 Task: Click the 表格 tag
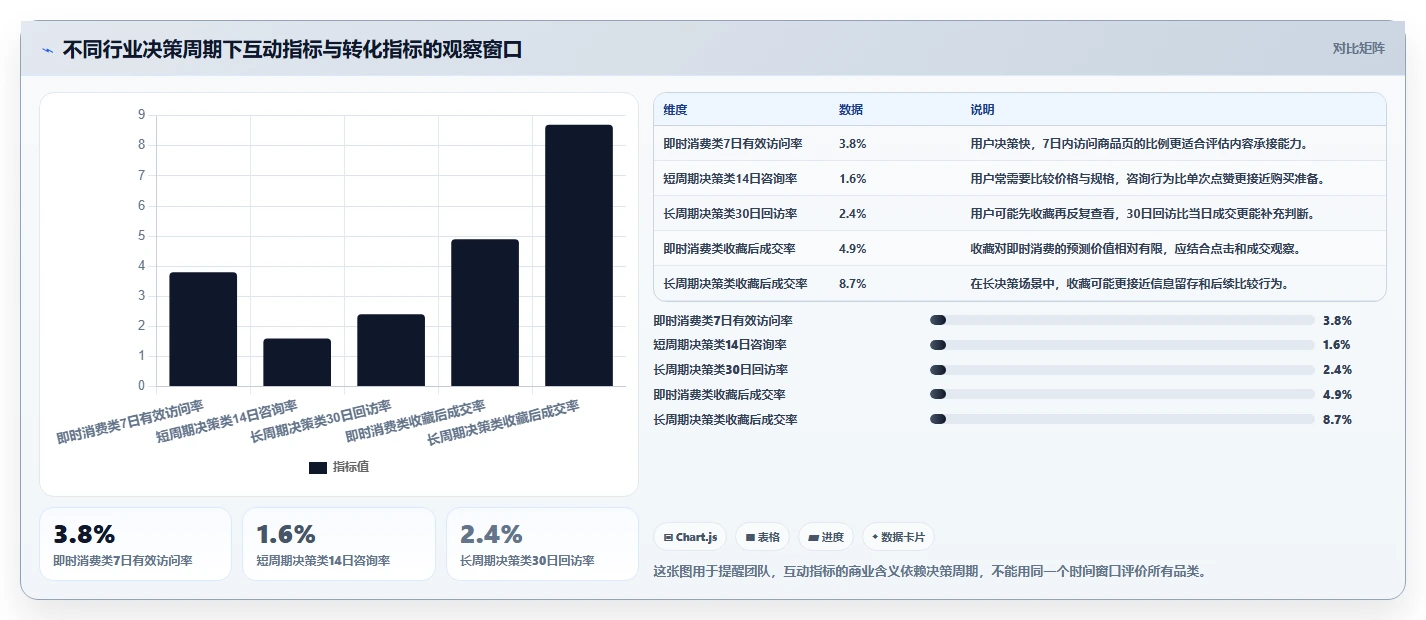coord(762,537)
